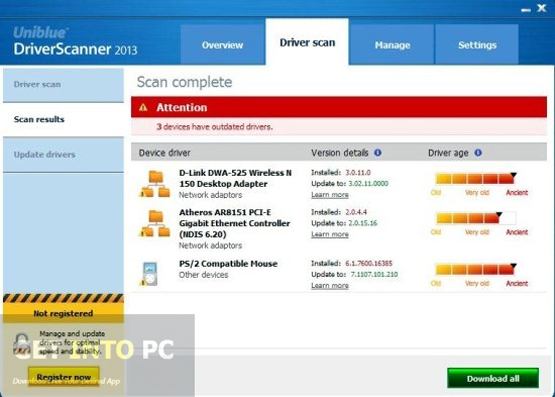The width and height of the screenshot is (555, 397).
Task: Click the Version details column header
Action: 340,153
